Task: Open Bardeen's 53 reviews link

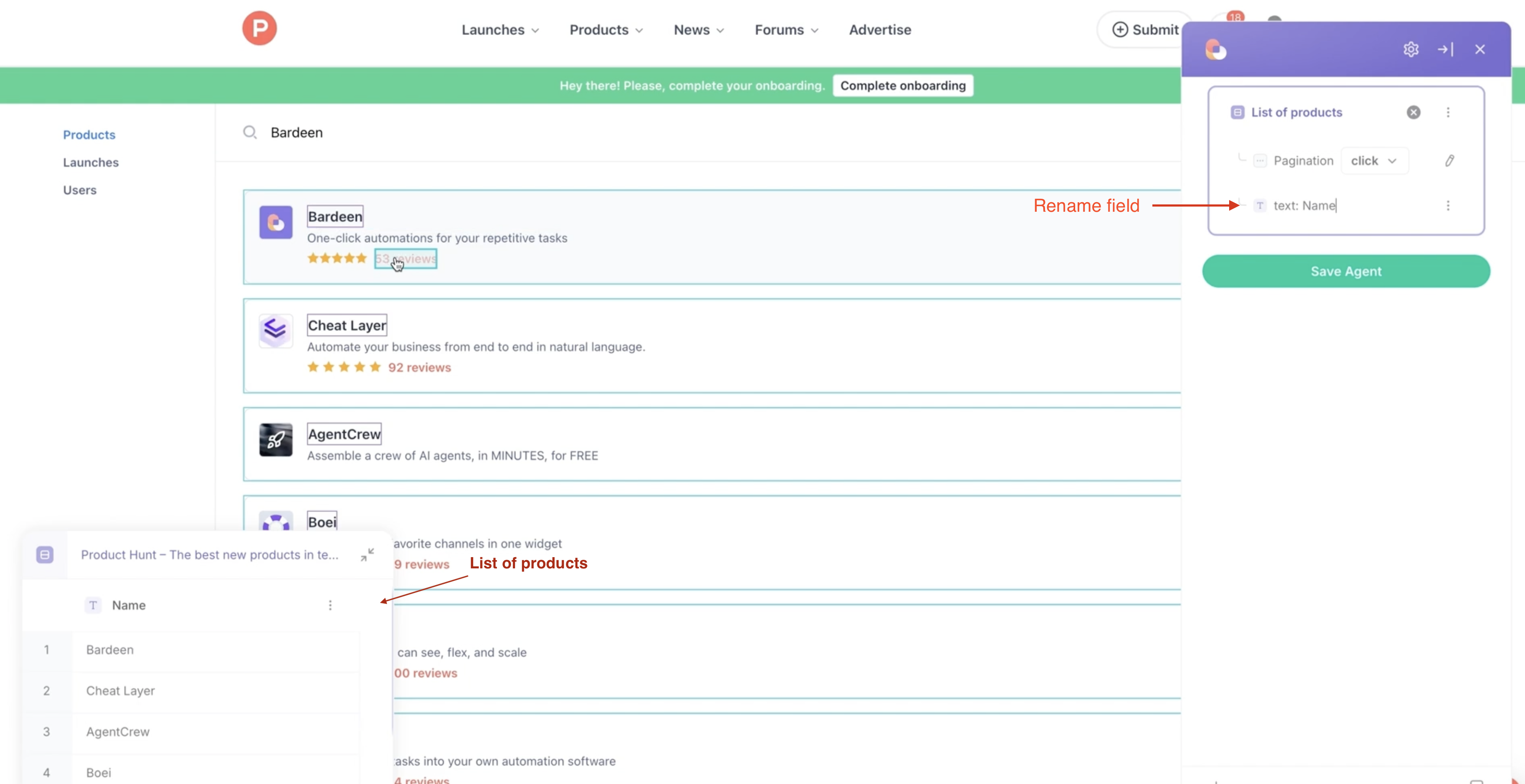Action: click(405, 258)
